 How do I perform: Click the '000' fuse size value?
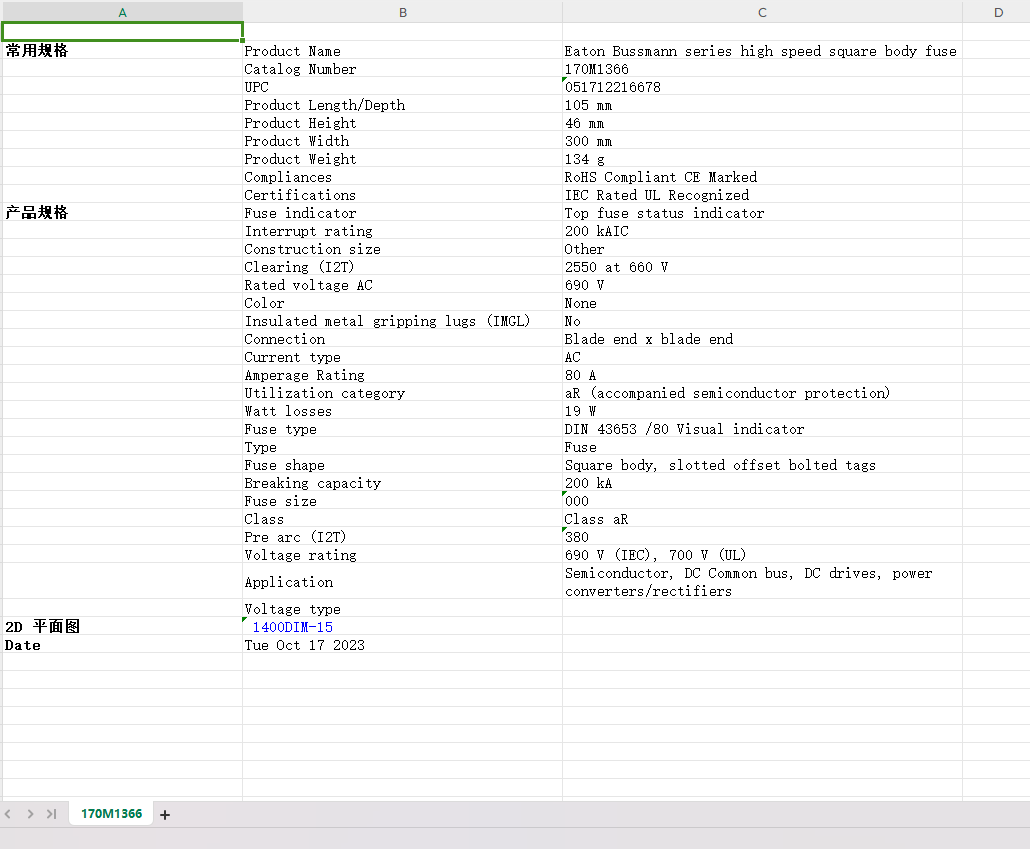tap(762, 501)
